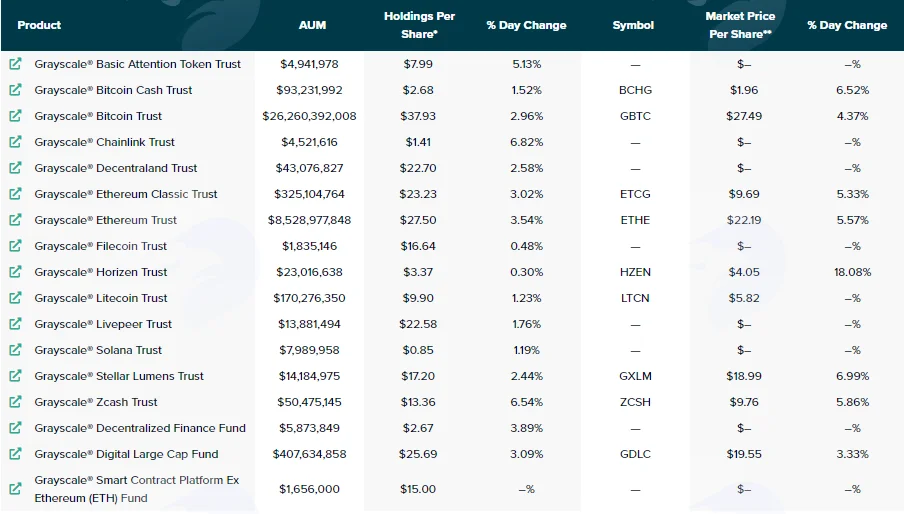Open external link icon for Solana Trust
904x514 pixels.
tap(16, 350)
